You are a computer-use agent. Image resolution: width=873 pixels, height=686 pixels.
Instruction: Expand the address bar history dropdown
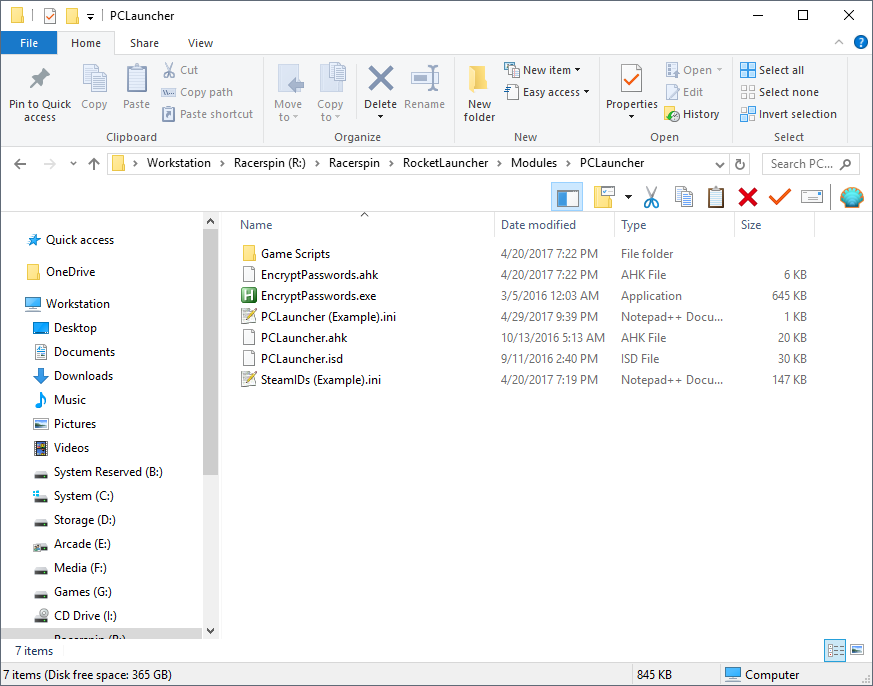(719, 164)
